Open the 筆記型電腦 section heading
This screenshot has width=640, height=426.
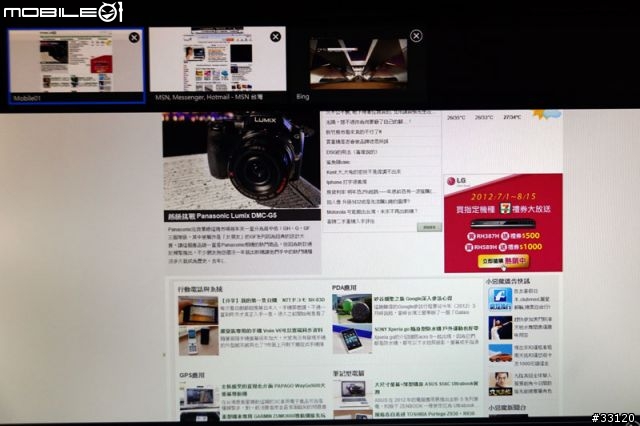tap(348, 373)
